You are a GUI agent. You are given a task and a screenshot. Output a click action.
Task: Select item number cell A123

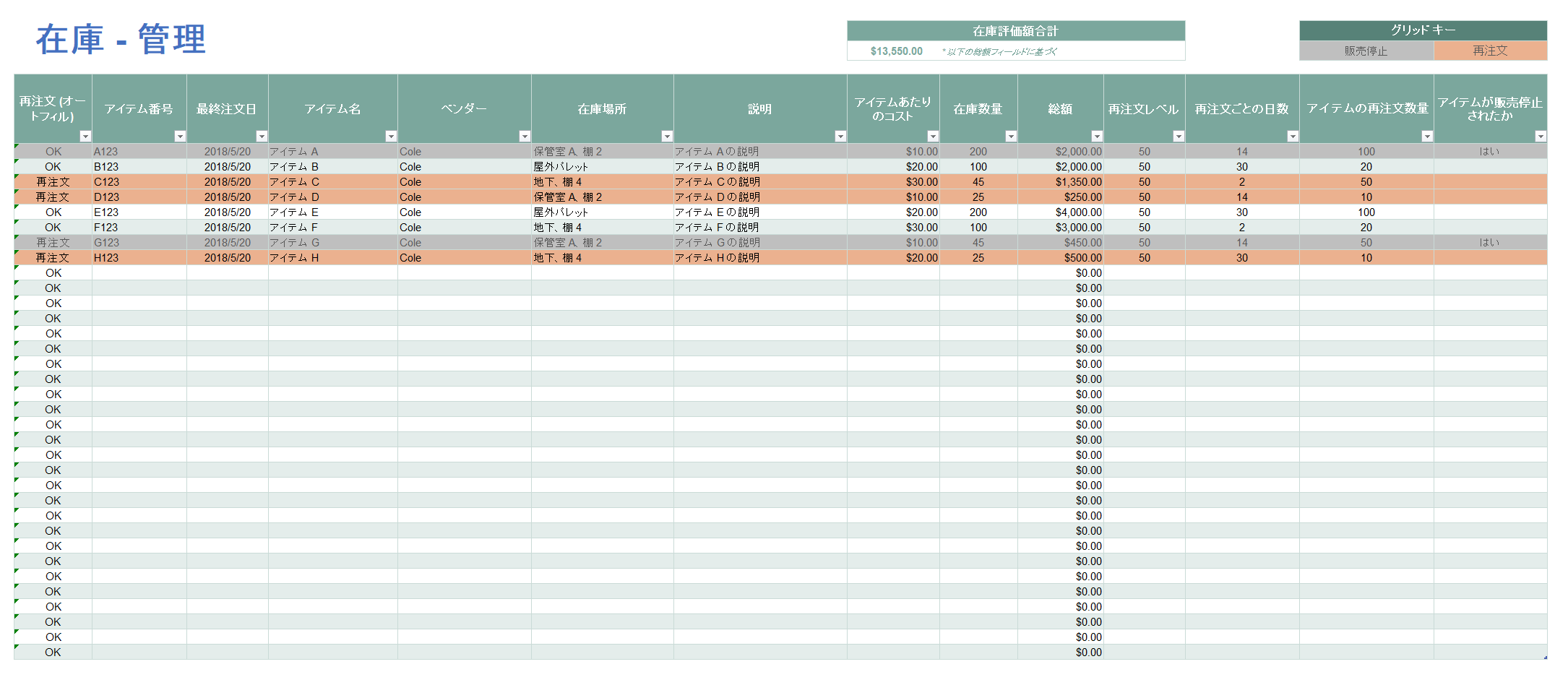[139, 152]
